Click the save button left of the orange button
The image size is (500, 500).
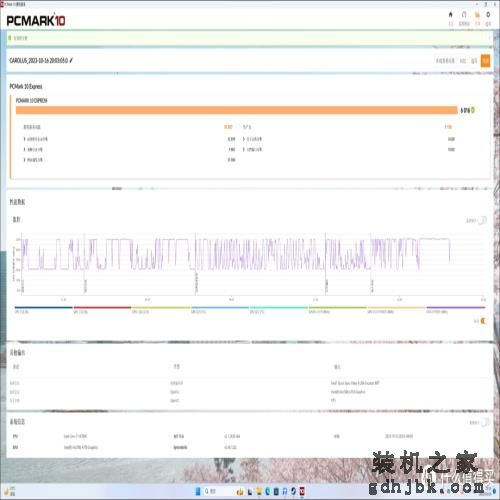coord(474,61)
